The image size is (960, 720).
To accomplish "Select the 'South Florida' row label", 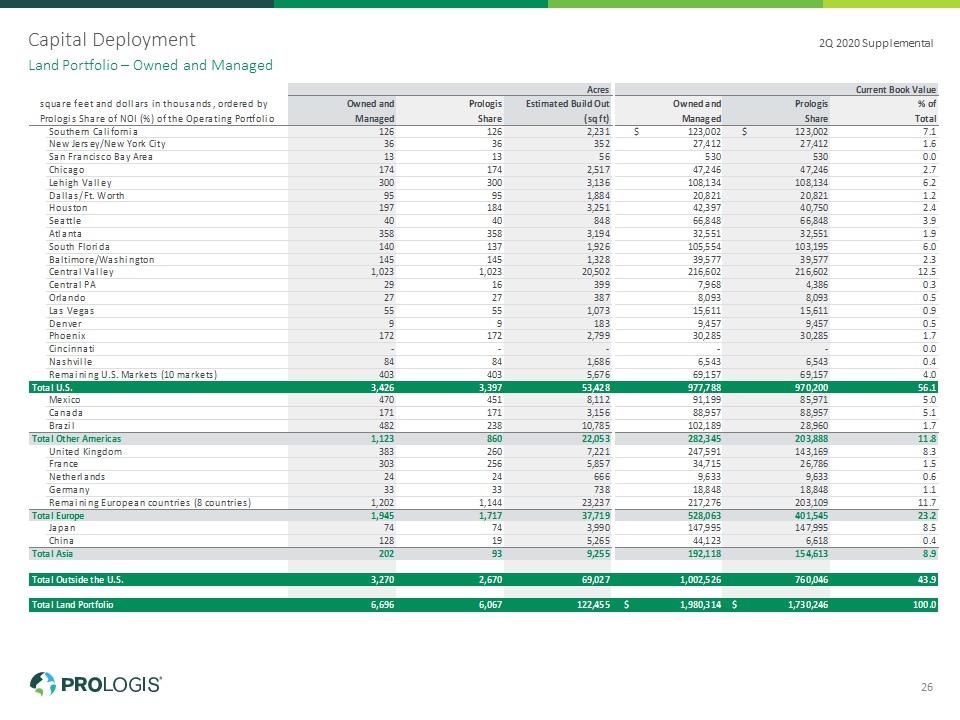I will (x=80, y=246).
